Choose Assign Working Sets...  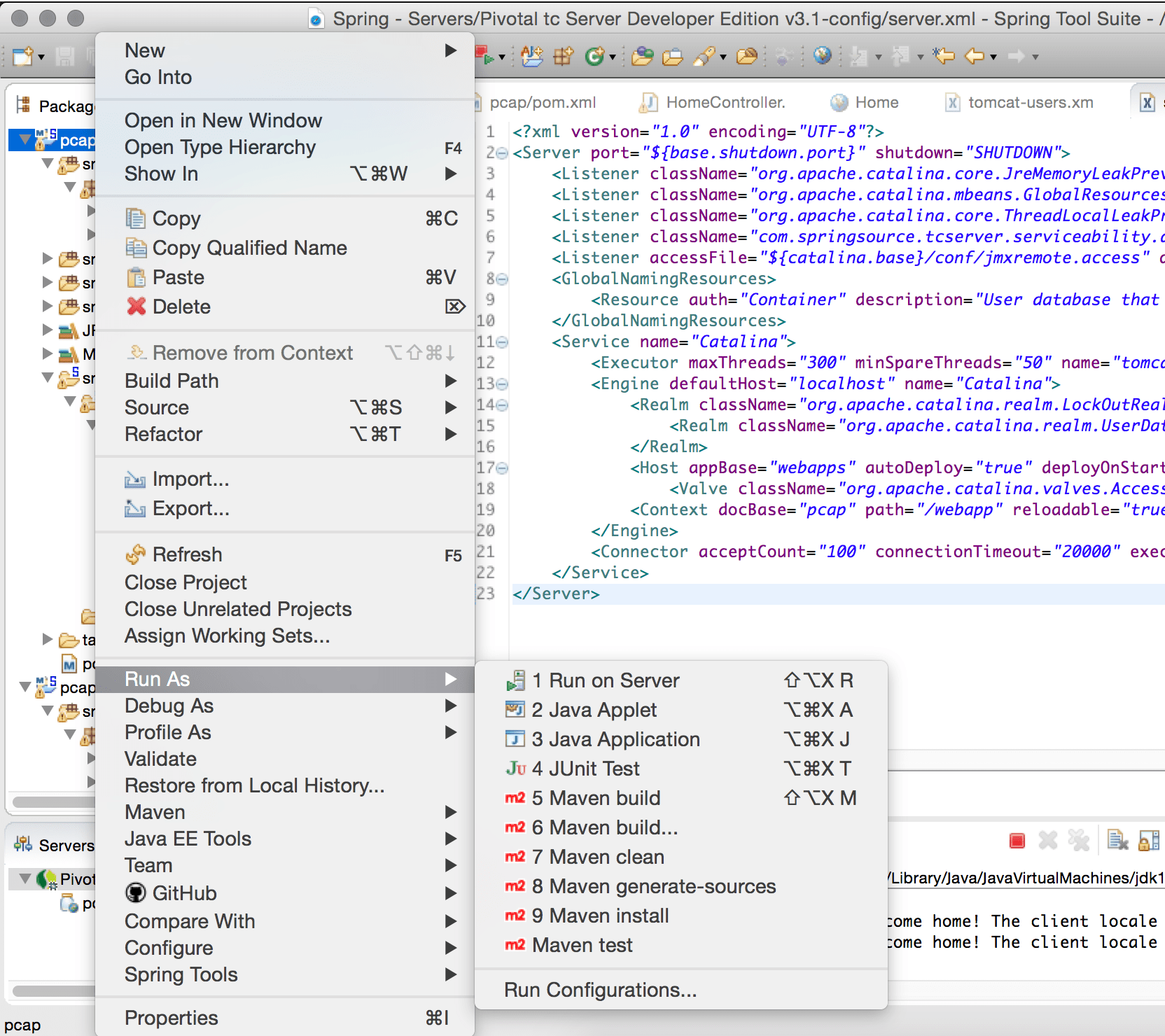(285, 636)
